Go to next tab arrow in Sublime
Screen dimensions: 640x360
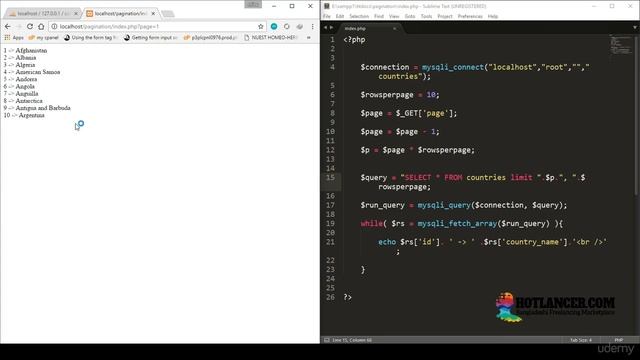click(331, 28)
